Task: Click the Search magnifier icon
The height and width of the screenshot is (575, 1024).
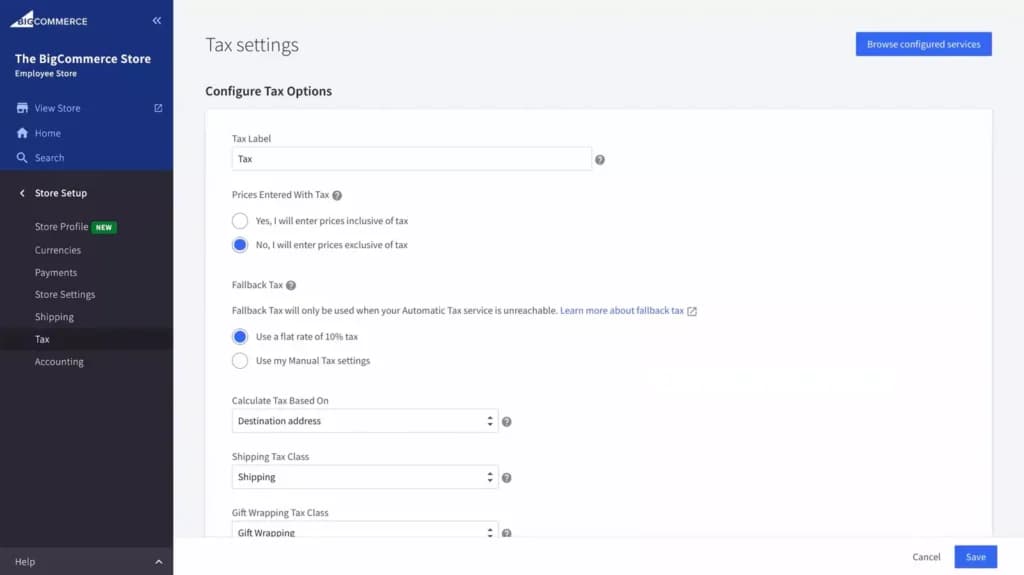Action: tap(22, 157)
